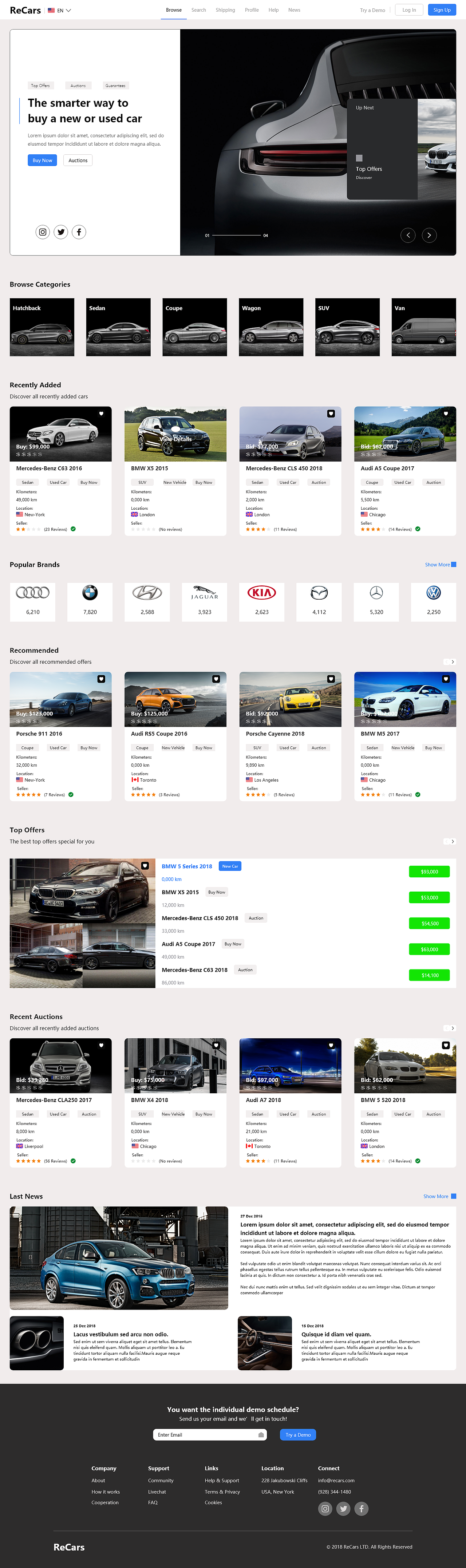Favorite the Mercedes-Benz CLS 450 2018 heart
Image resolution: width=466 pixels, height=1568 pixels.
(x=331, y=413)
